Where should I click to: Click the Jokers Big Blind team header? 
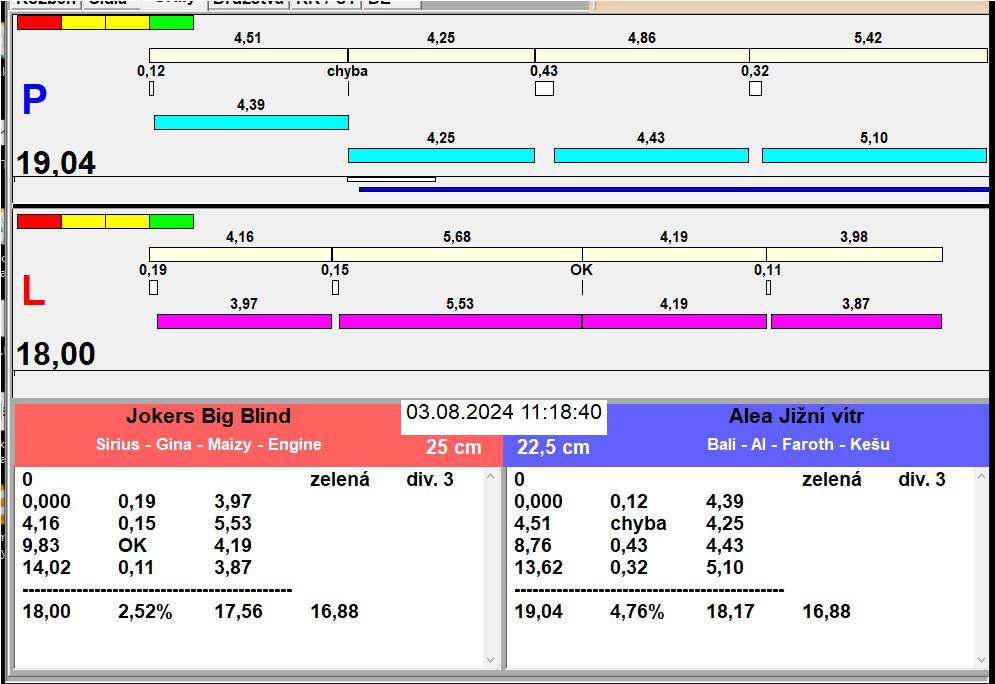(x=208, y=417)
